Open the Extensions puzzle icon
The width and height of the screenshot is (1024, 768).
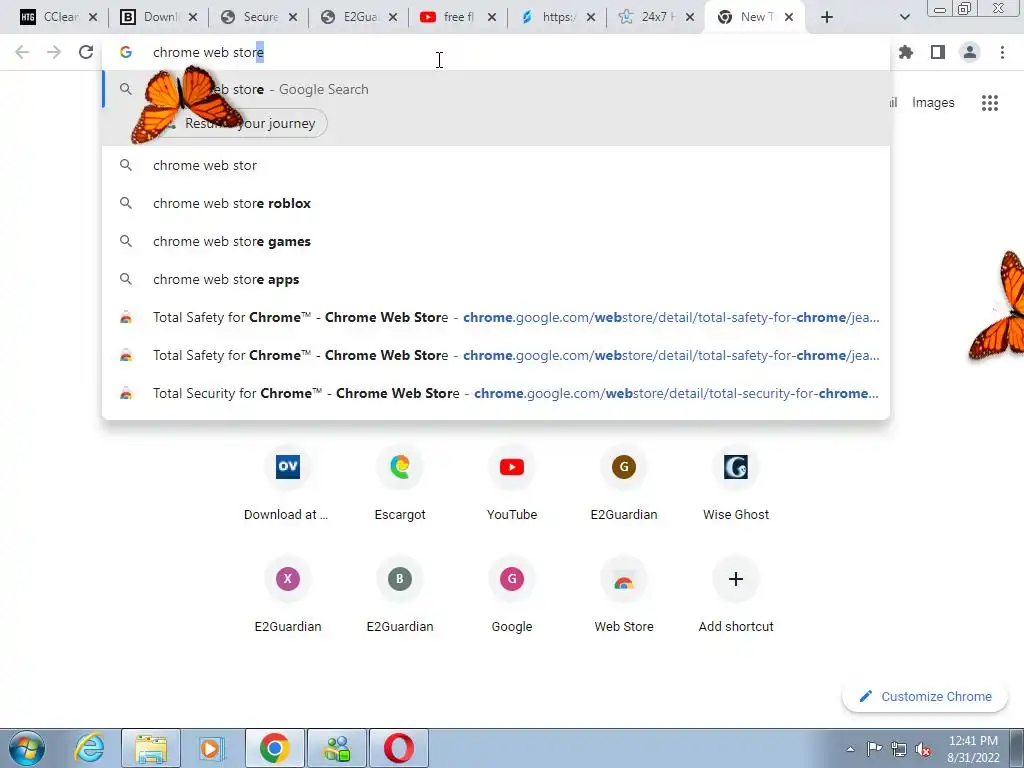[906, 52]
